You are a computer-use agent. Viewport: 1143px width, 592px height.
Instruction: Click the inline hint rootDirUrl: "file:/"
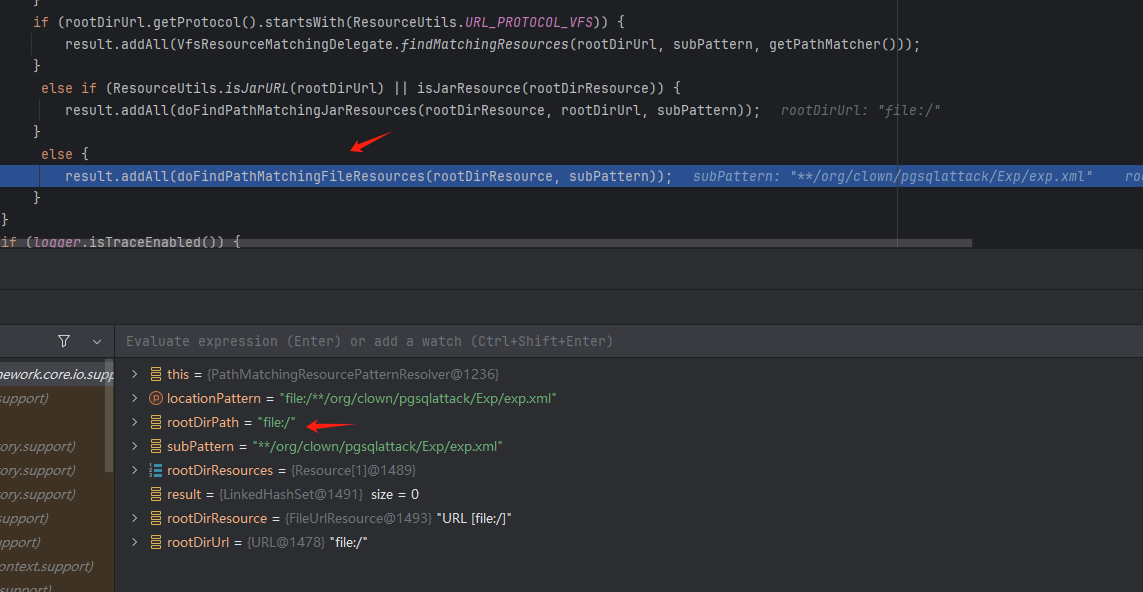click(861, 111)
